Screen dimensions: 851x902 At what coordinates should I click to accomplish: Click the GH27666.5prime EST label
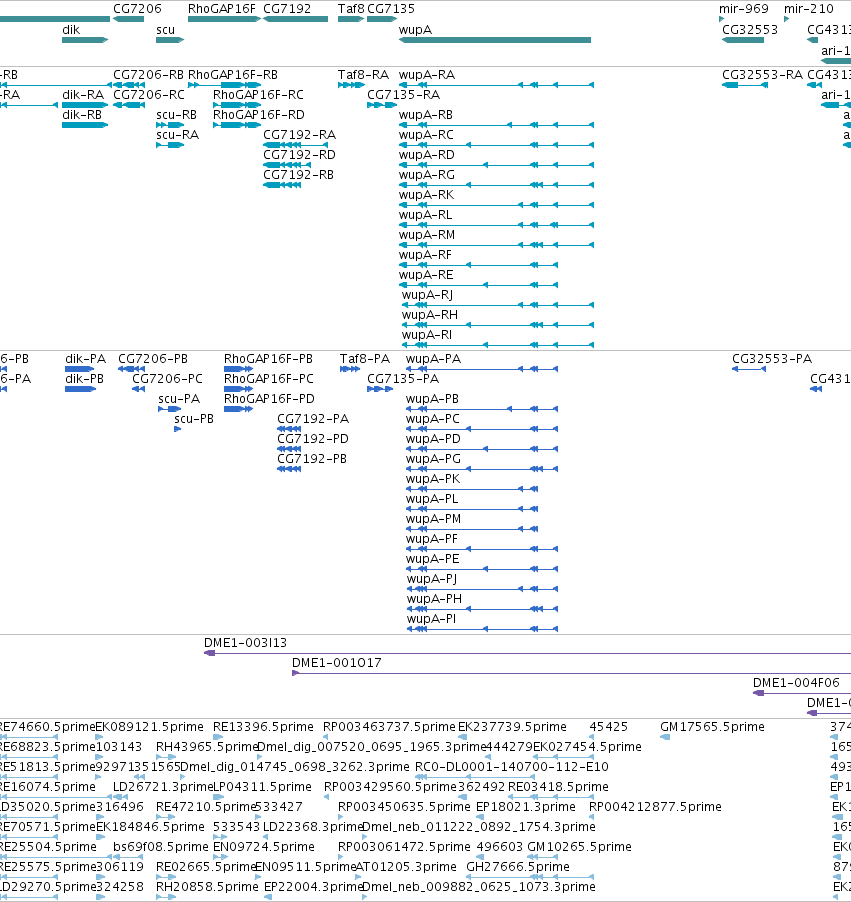518,867
